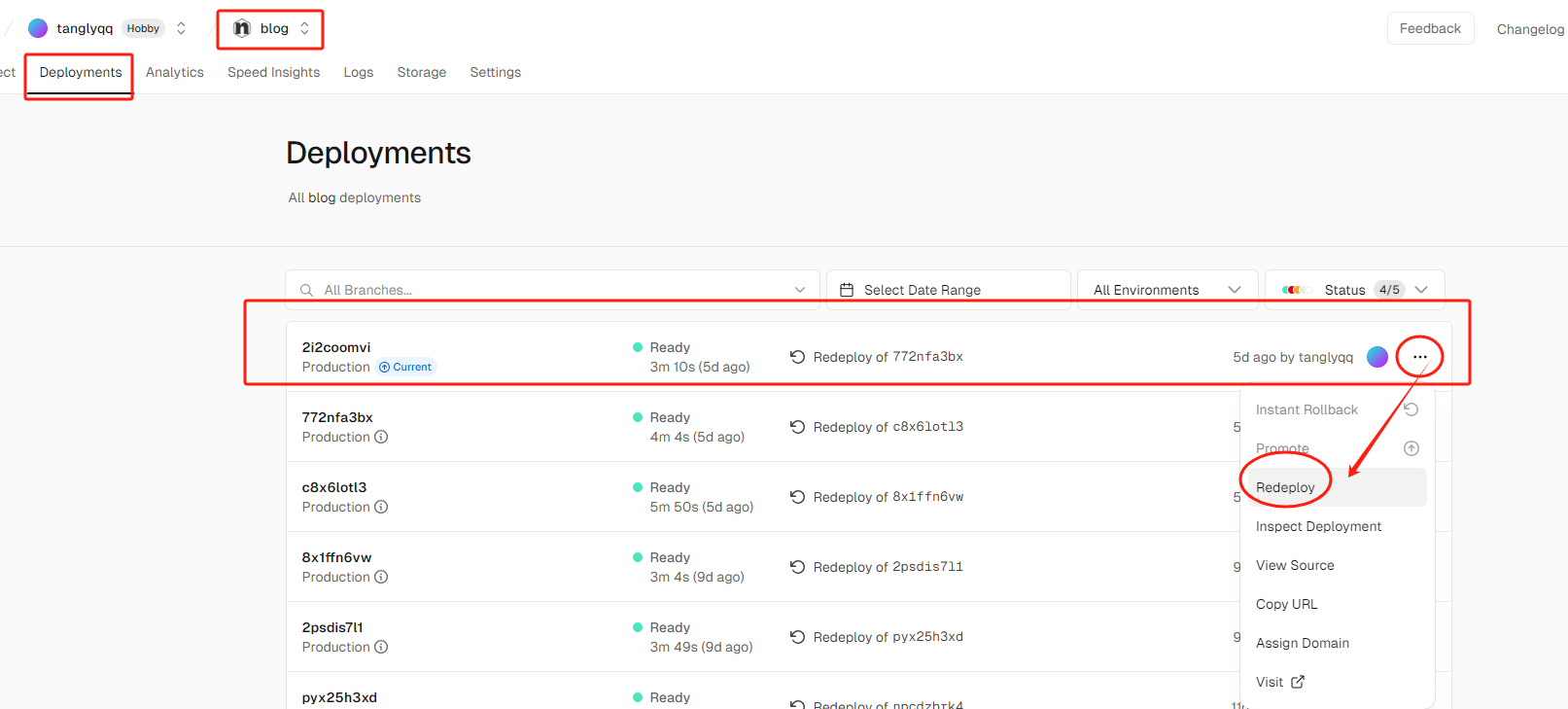Open deployment c8x6lotl3
Viewport: 1568px width, 709px height.
pos(334,487)
